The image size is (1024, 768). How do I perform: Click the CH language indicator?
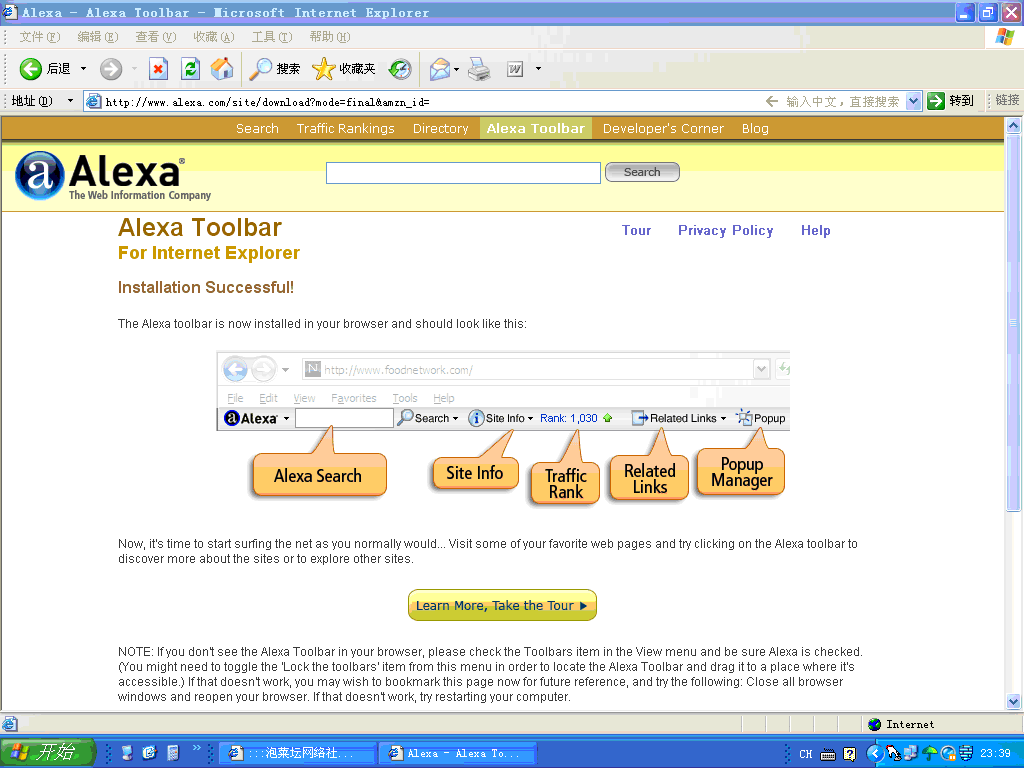[x=806, y=754]
